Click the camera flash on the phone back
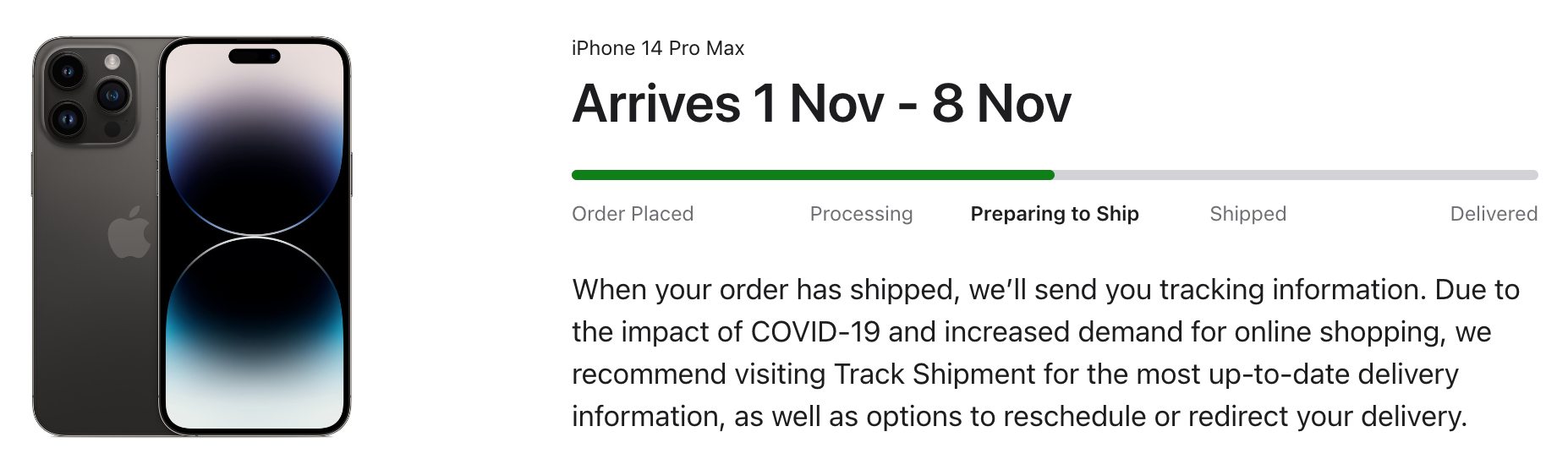This screenshot has height=470, width=1568. tap(112, 61)
